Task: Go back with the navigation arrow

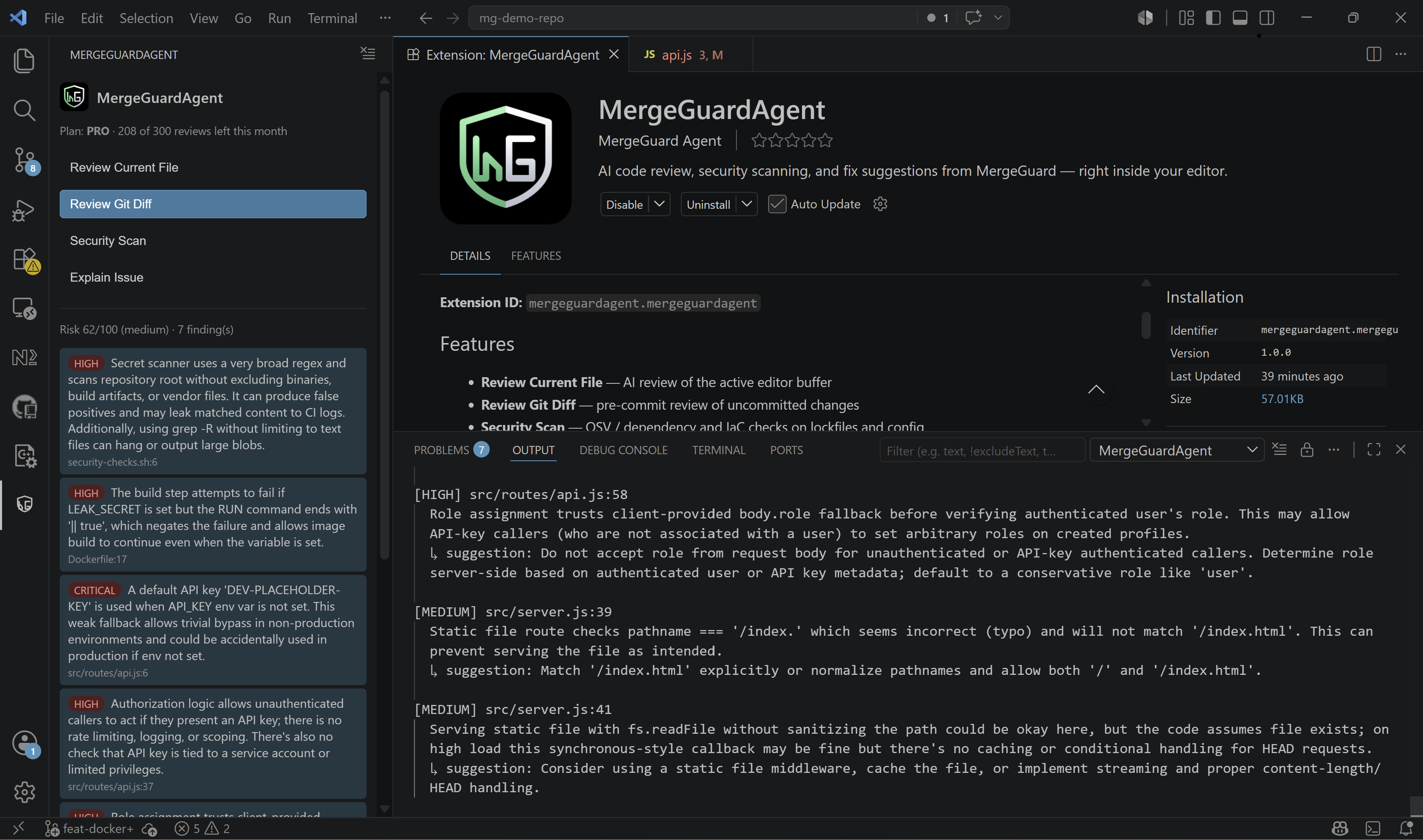Action: (425, 18)
